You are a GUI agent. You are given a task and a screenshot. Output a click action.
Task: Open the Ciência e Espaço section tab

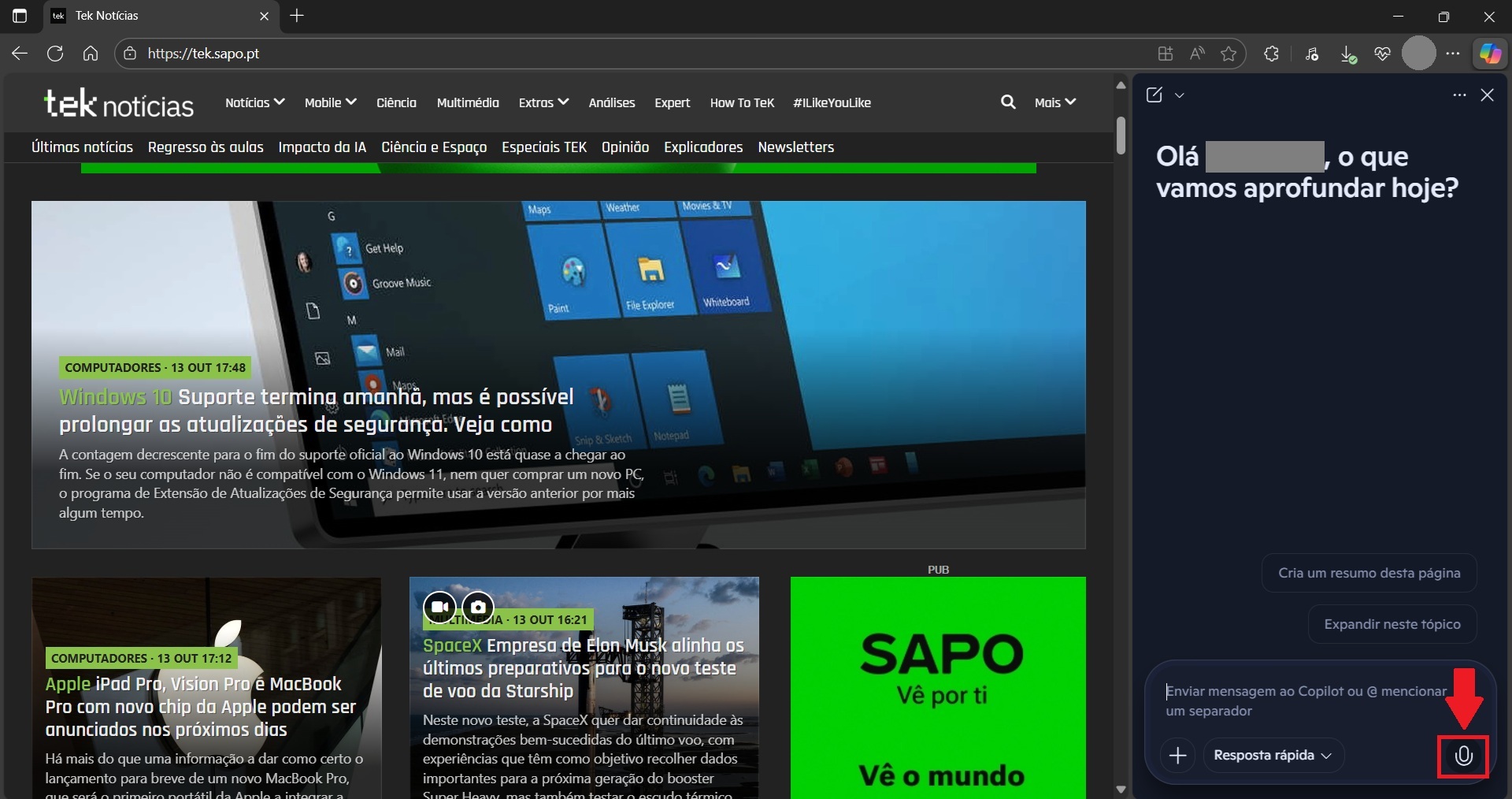[x=434, y=147]
